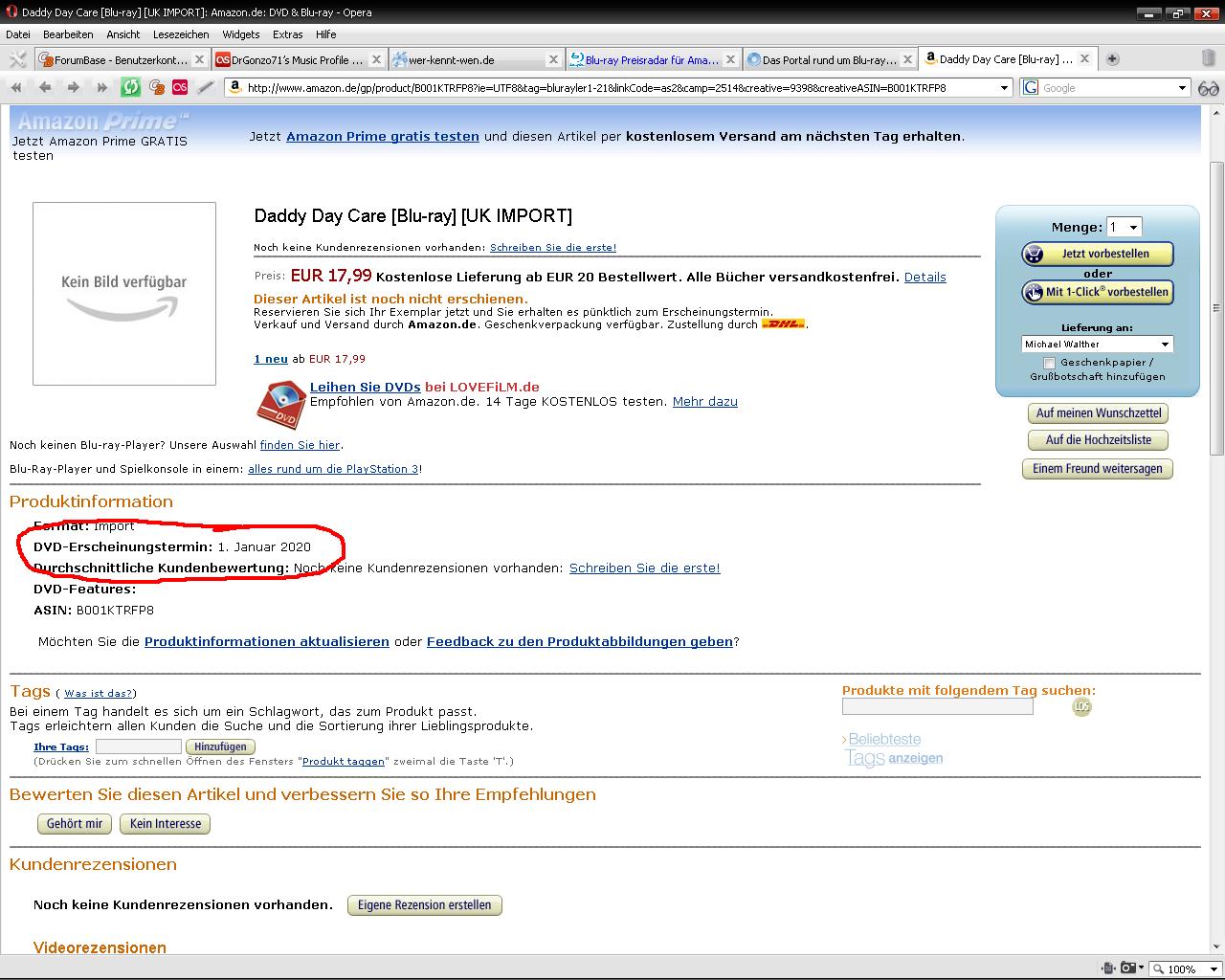1225x980 pixels.
Task: Open Amazon Prime gratis testen link
Action: 383,136
